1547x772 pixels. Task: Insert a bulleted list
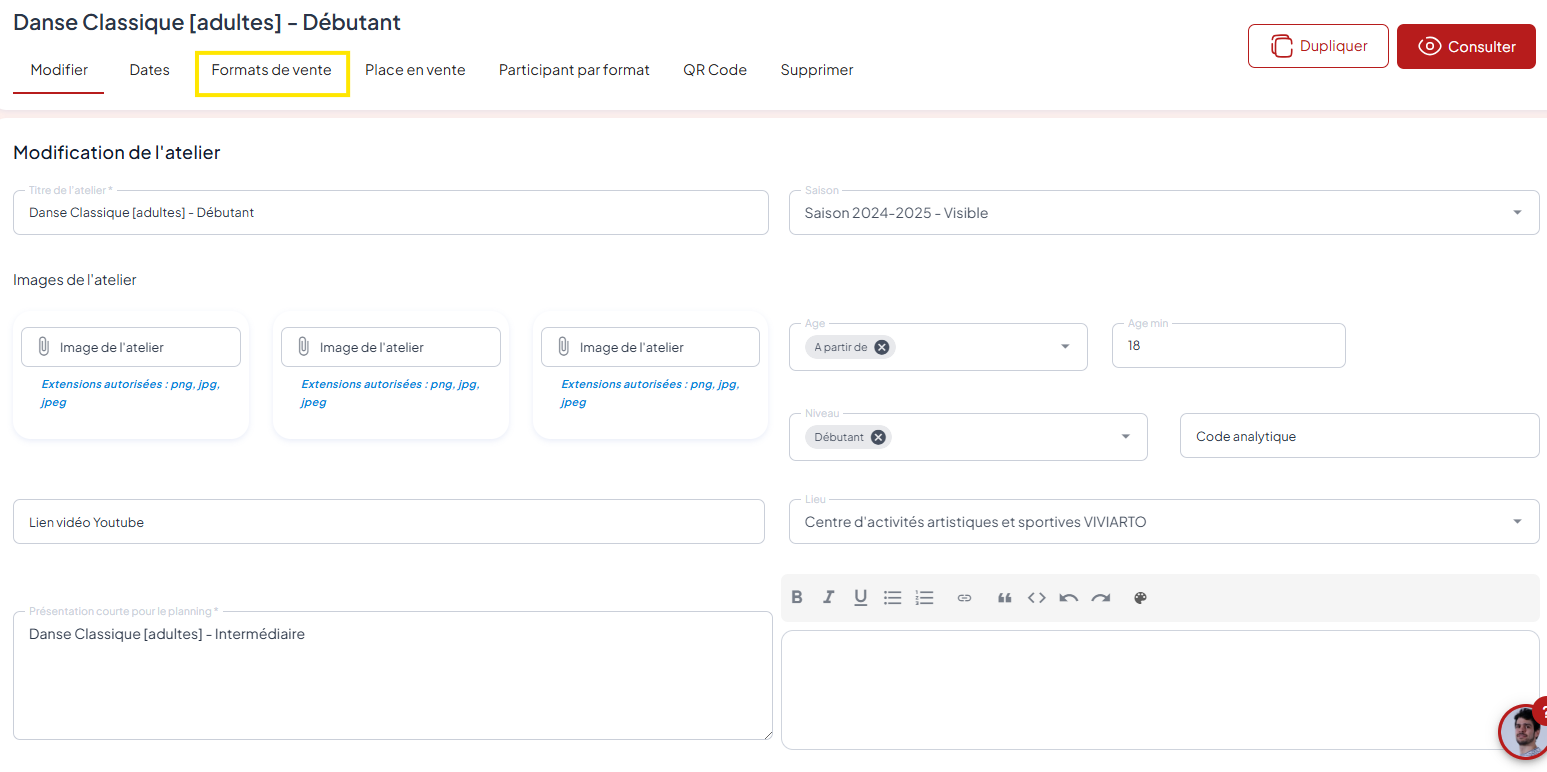point(892,598)
